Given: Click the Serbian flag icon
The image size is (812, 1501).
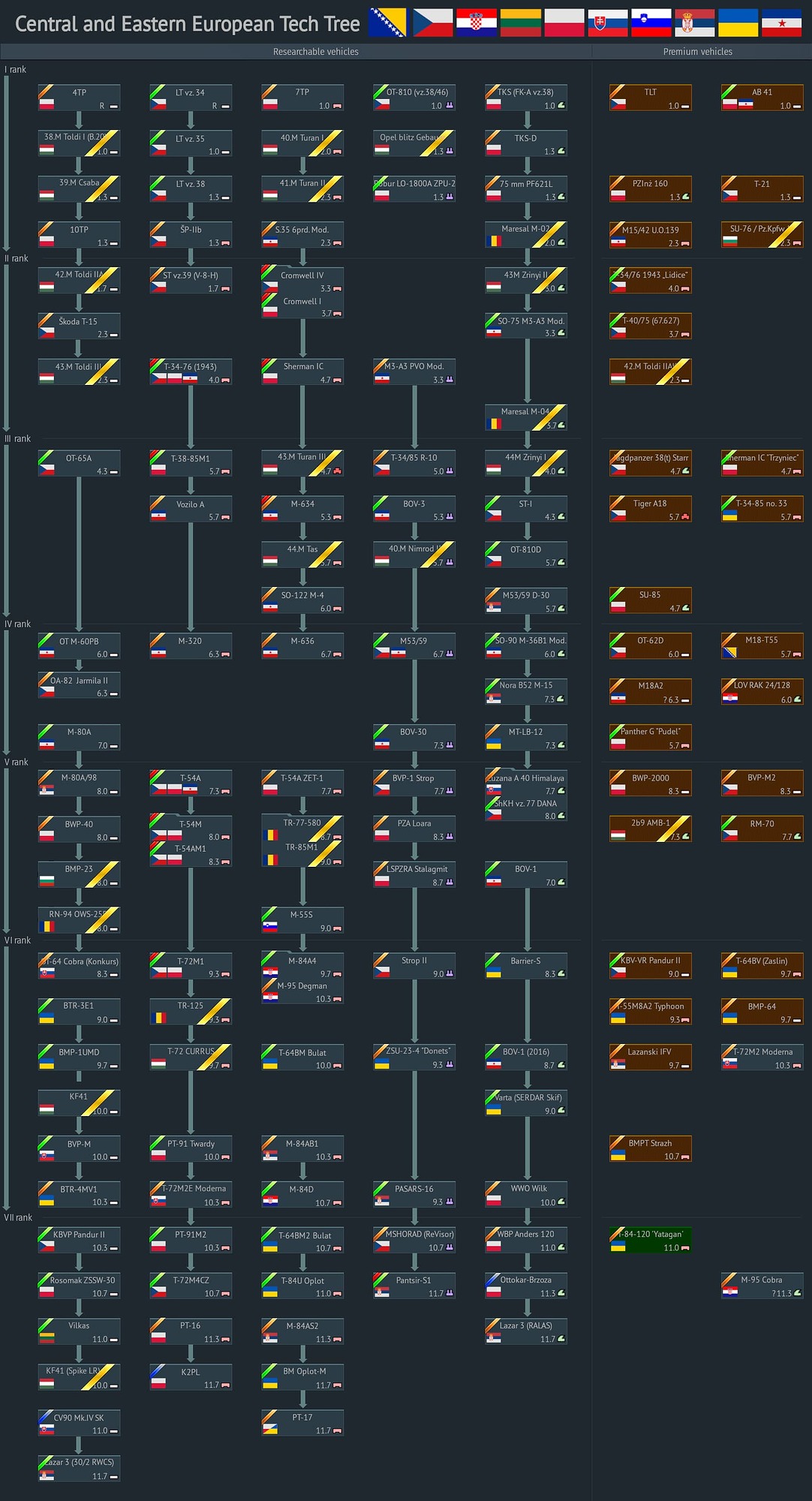Looking at the screenshot, I should coord(694,23).
